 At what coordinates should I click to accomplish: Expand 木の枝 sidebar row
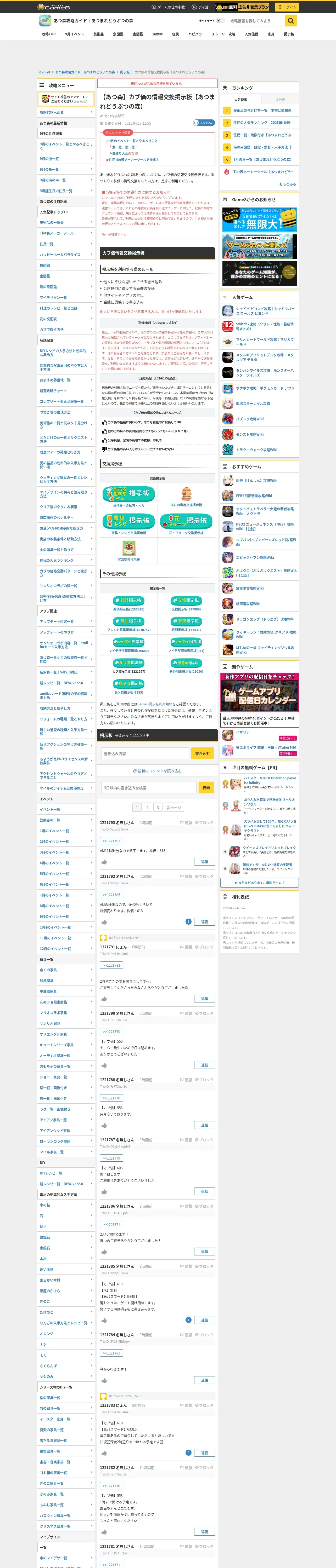coord(66,1205)
